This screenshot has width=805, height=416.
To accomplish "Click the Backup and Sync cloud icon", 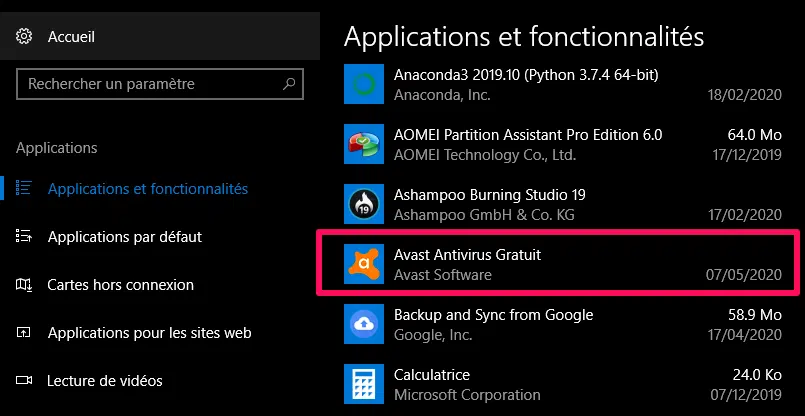I will (363, 324).
